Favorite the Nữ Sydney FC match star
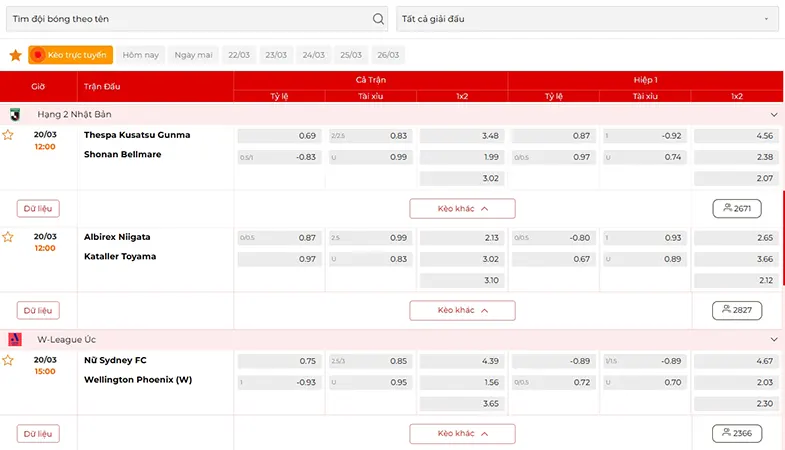785x450 pixels. point(8,360)
